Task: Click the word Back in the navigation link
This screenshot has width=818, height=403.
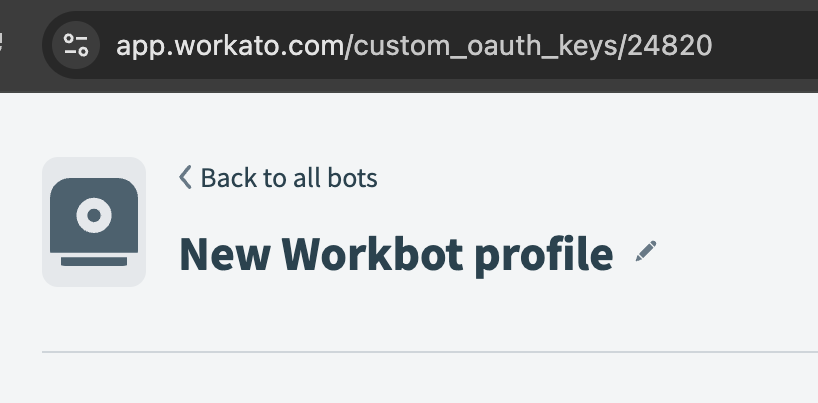Action: (x=228, y=178)
